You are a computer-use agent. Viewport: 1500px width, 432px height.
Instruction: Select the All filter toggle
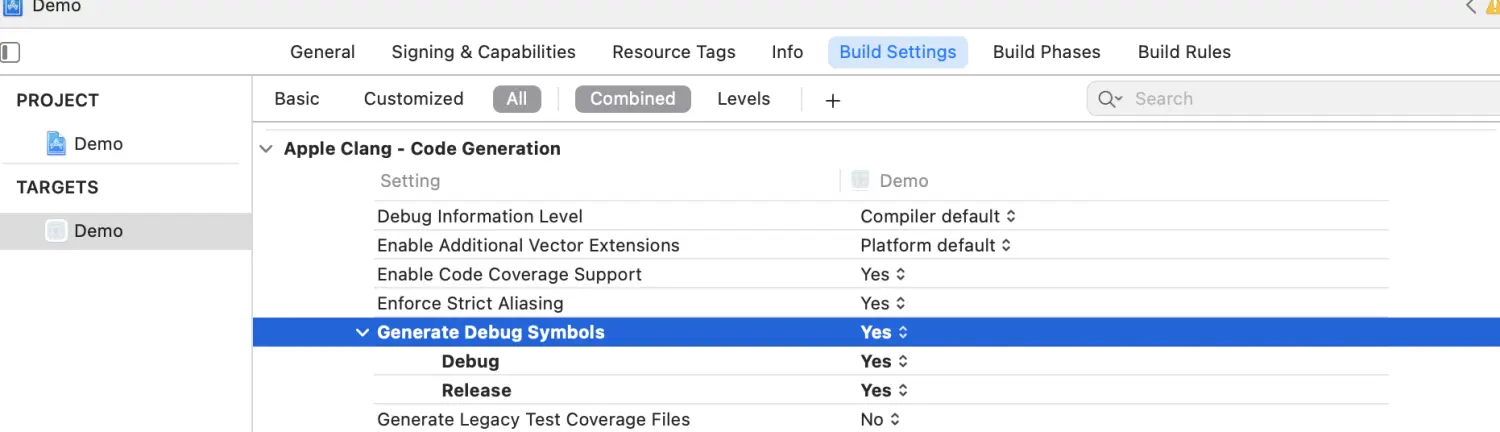click(x=516, y=99)
